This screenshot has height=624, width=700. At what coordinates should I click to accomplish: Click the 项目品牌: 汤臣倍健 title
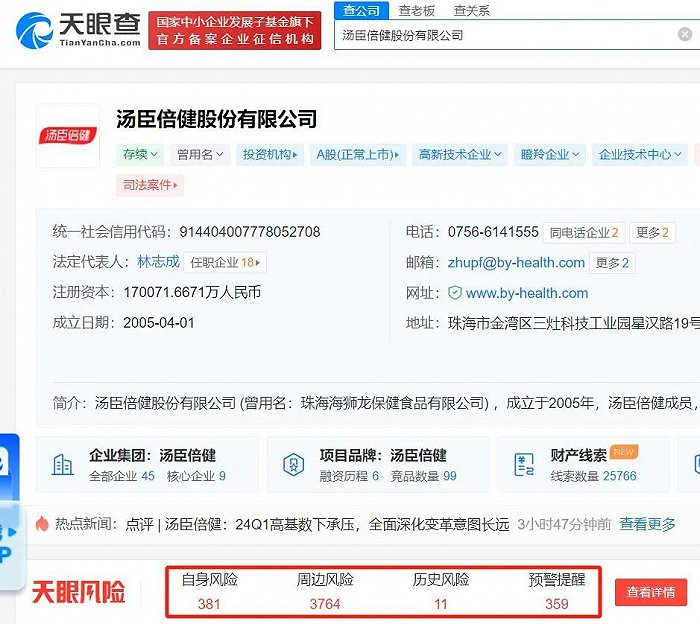pyautogui.click(x=383, y=455)
